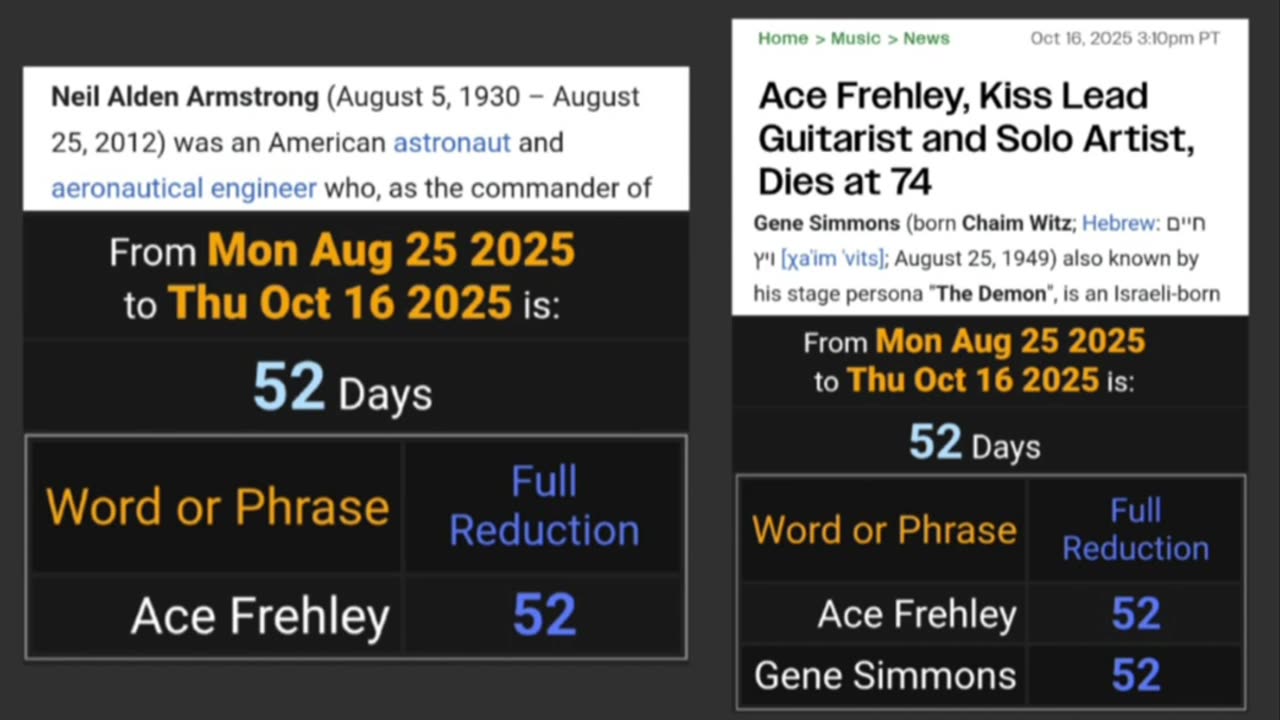This screenshot has height=720, width=1280.
Task: Click the end date under Armstrong's bio
Action: pos(340,302)
